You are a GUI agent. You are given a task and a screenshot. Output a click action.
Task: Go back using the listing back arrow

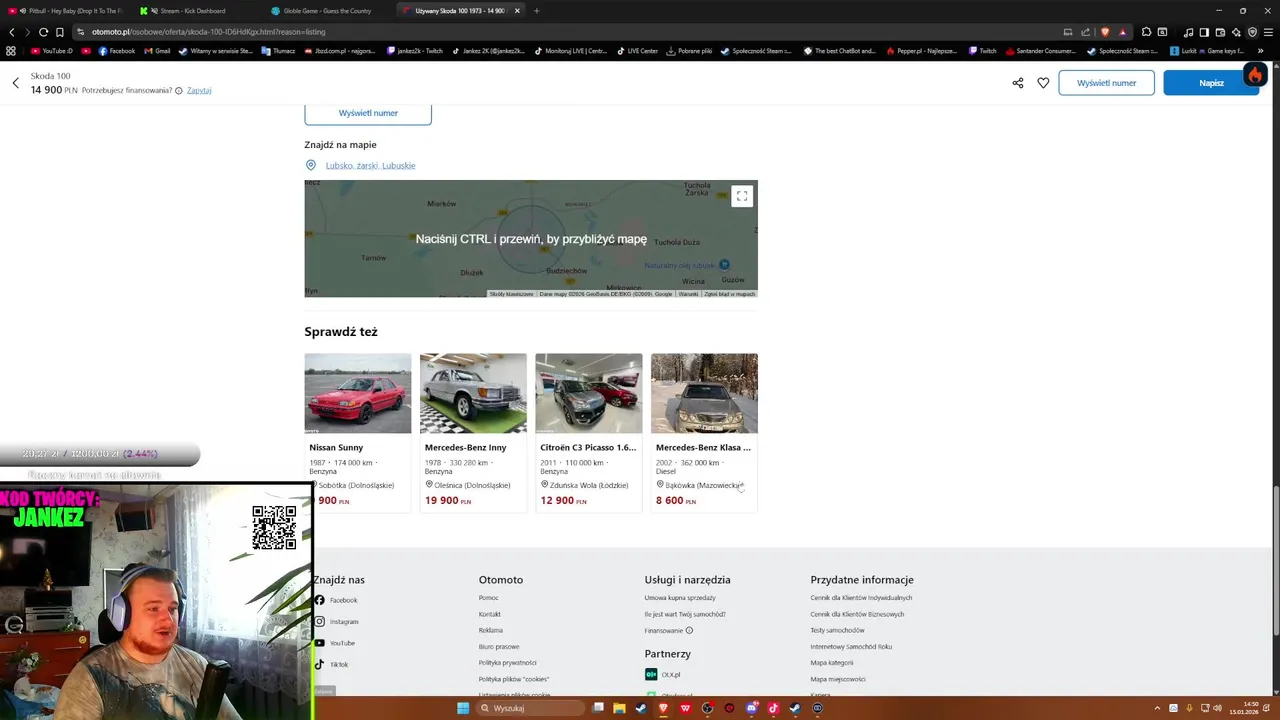(16, 83)
